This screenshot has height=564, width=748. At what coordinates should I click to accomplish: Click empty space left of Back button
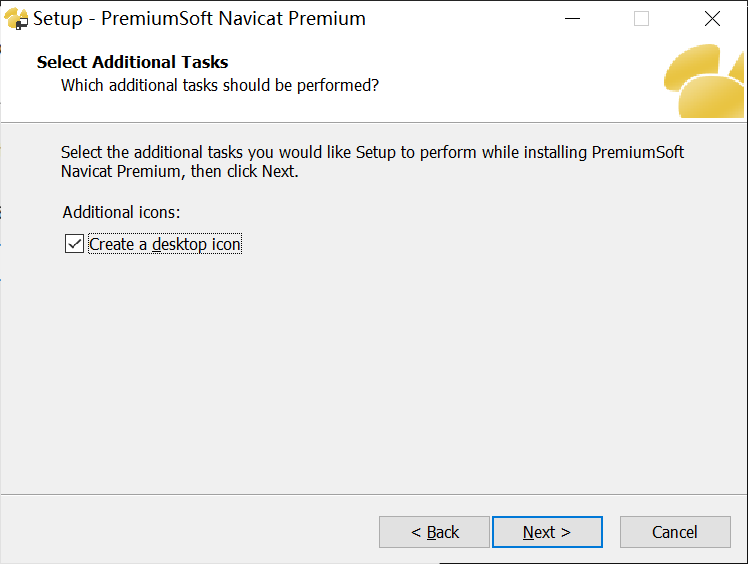point(200,532)
